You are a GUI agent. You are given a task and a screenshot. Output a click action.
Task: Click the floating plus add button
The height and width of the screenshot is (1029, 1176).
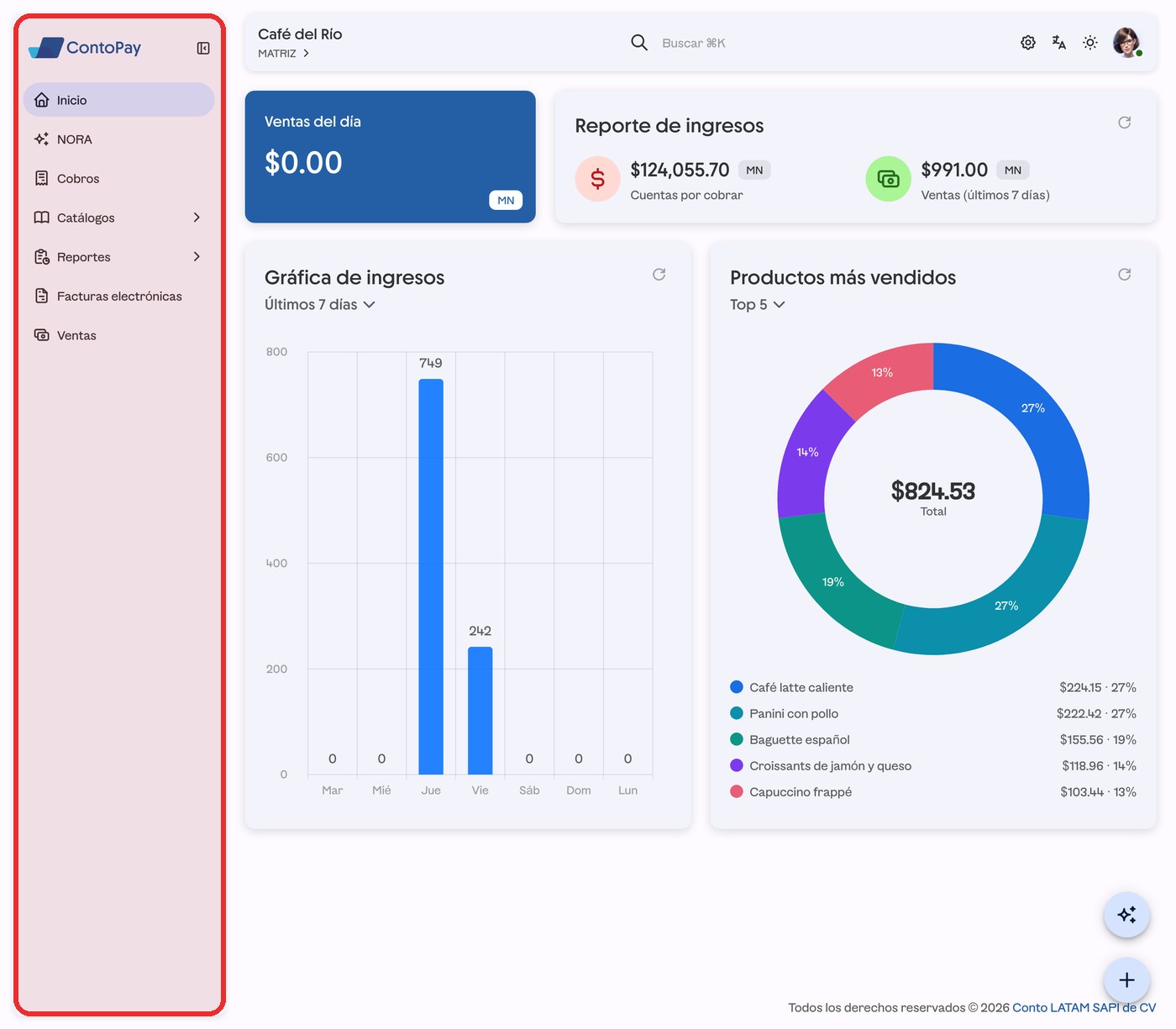point(1126,980)
